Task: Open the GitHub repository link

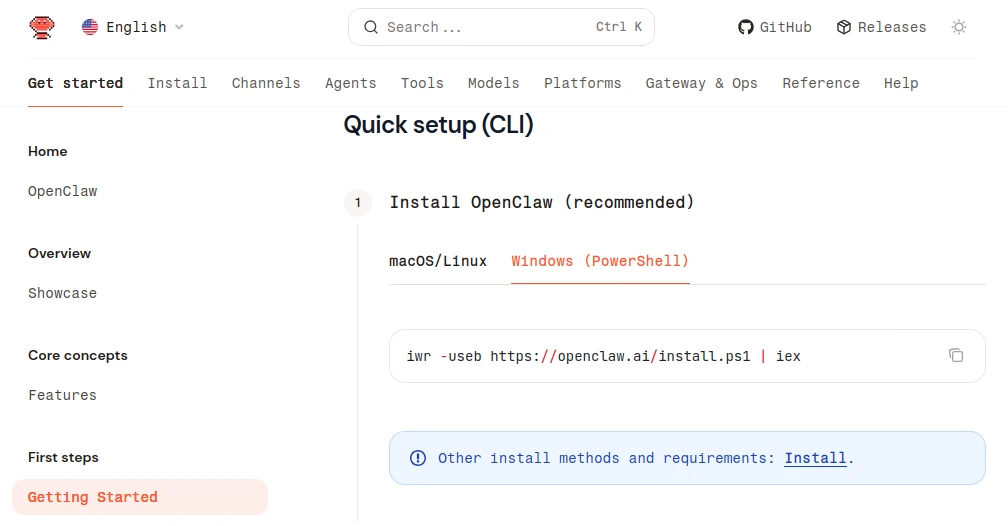Action: (x=775, y=27)
